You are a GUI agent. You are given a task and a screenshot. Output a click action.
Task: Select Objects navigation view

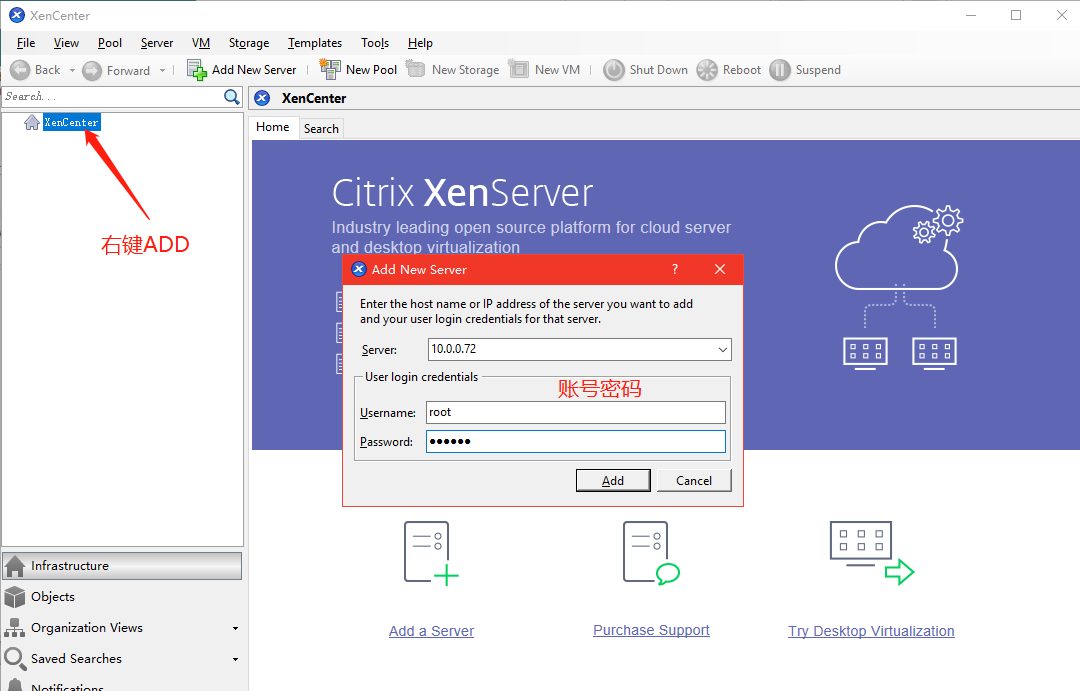(122, 597)
